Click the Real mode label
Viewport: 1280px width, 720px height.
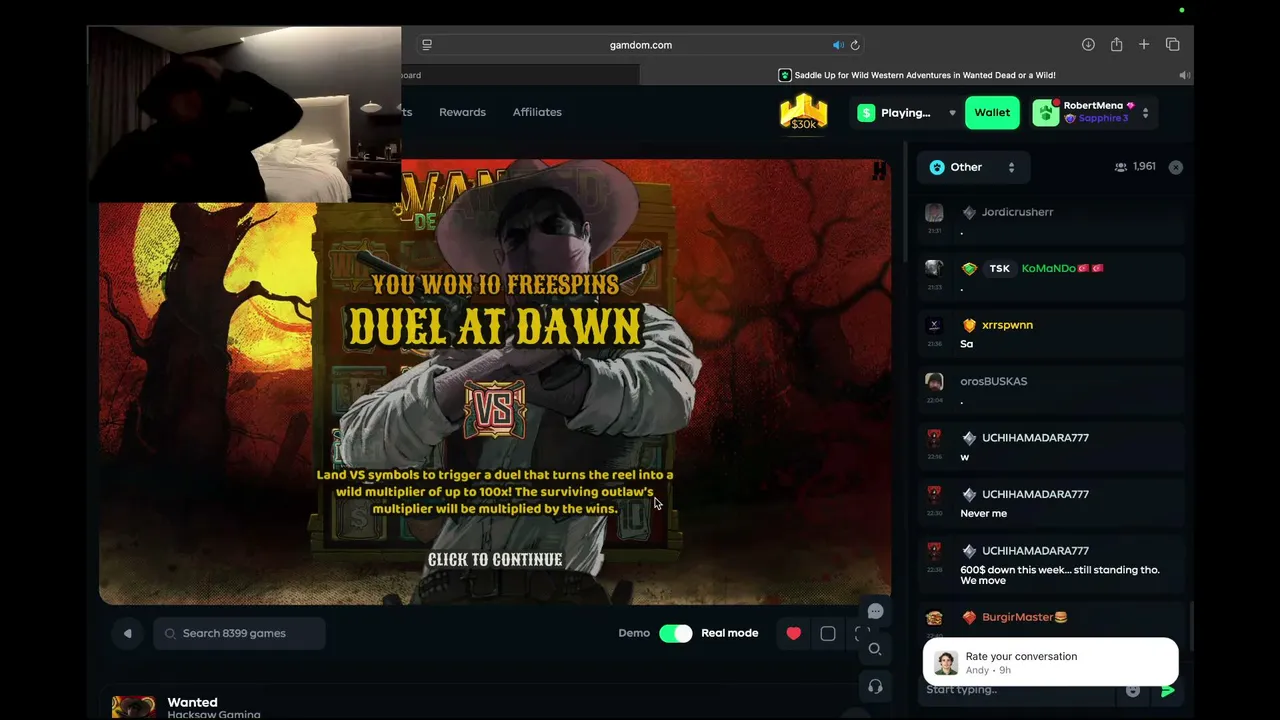pyautogui.click(x=730, y=633)
